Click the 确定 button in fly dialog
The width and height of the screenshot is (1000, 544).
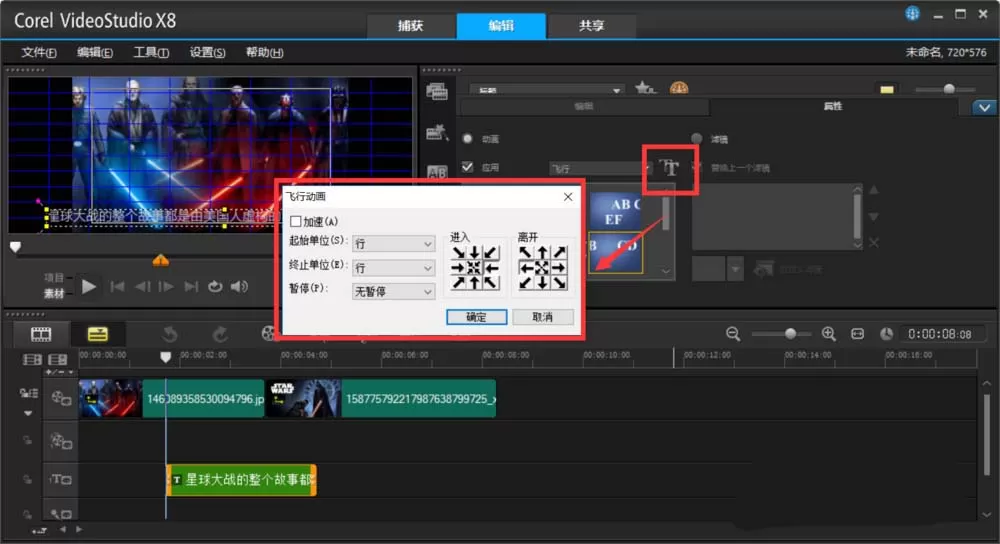tap(476, 317)
